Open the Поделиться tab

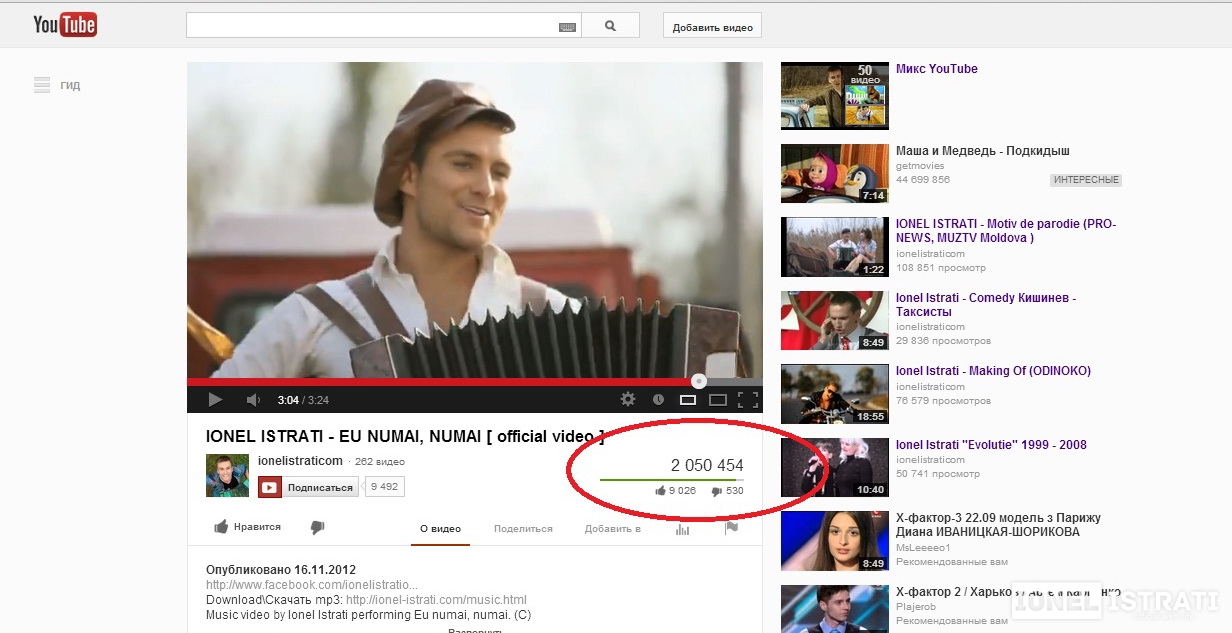click(x=523, y=529)
